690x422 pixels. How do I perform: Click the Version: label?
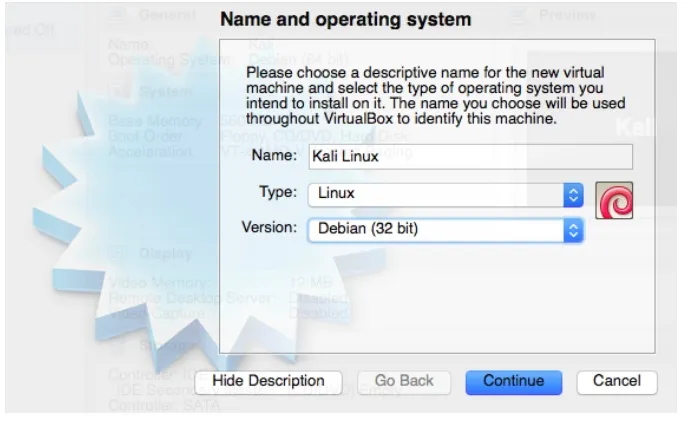[x=269, y=228]
